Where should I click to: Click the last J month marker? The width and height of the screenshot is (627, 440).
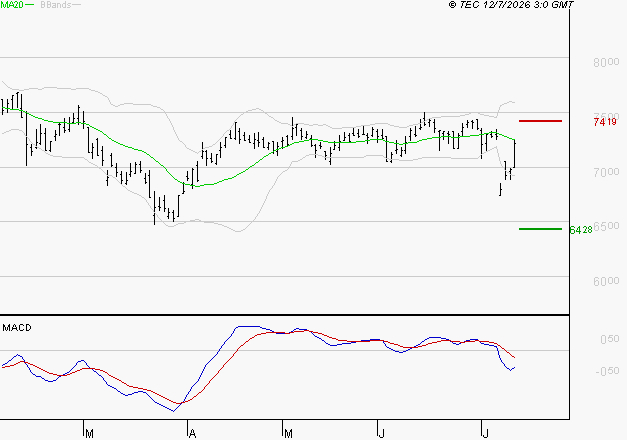click(486, 434)
